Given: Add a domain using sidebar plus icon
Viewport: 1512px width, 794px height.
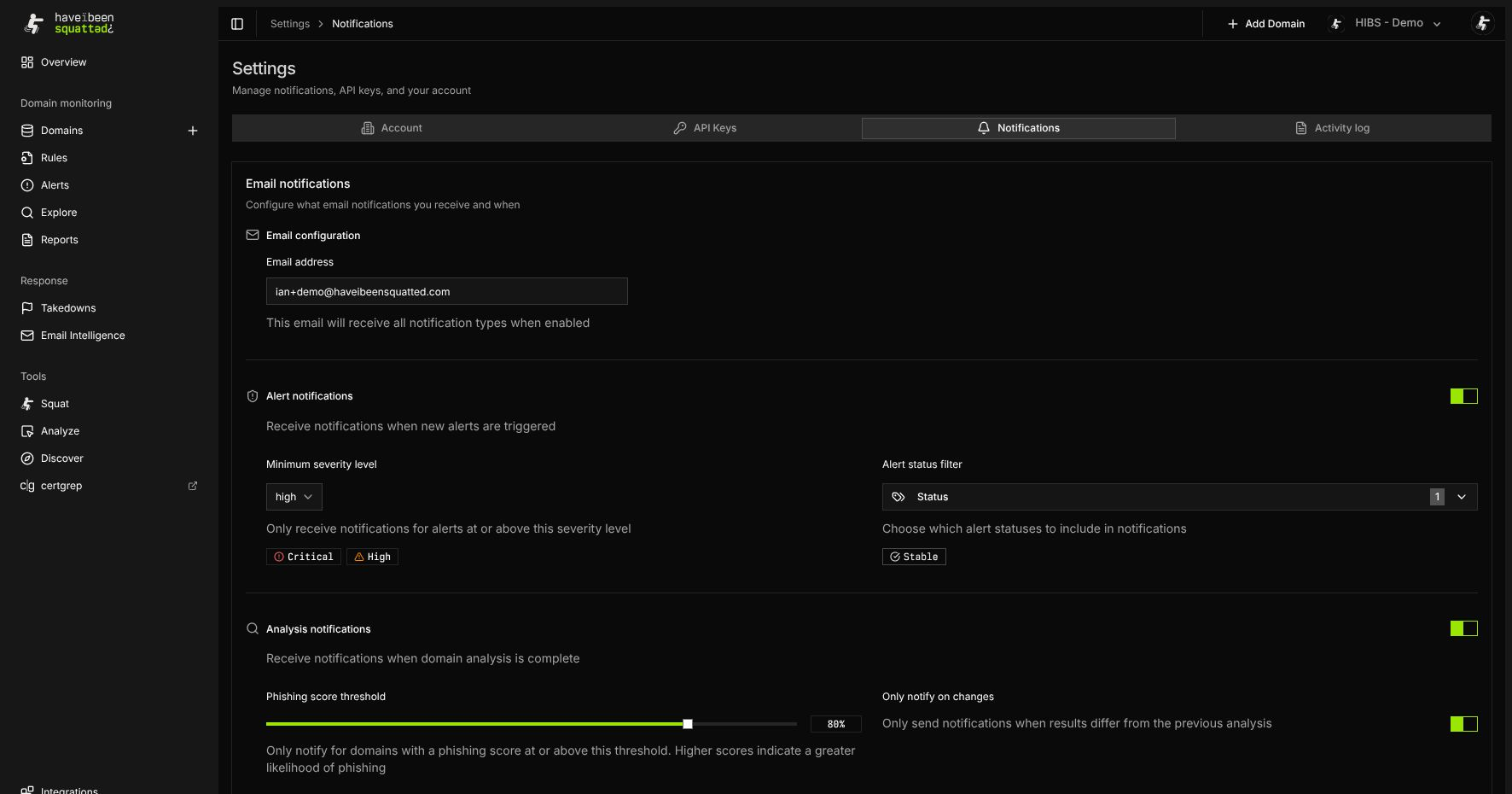Looking at the screenshot, I should tap(193, 131).
